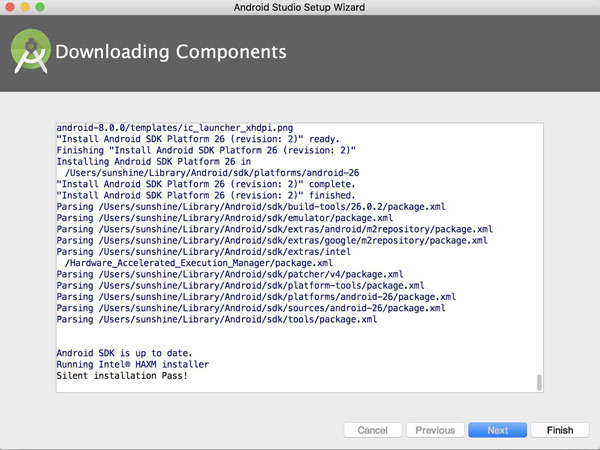Click the Android Studio logo icon

(32, 54)
